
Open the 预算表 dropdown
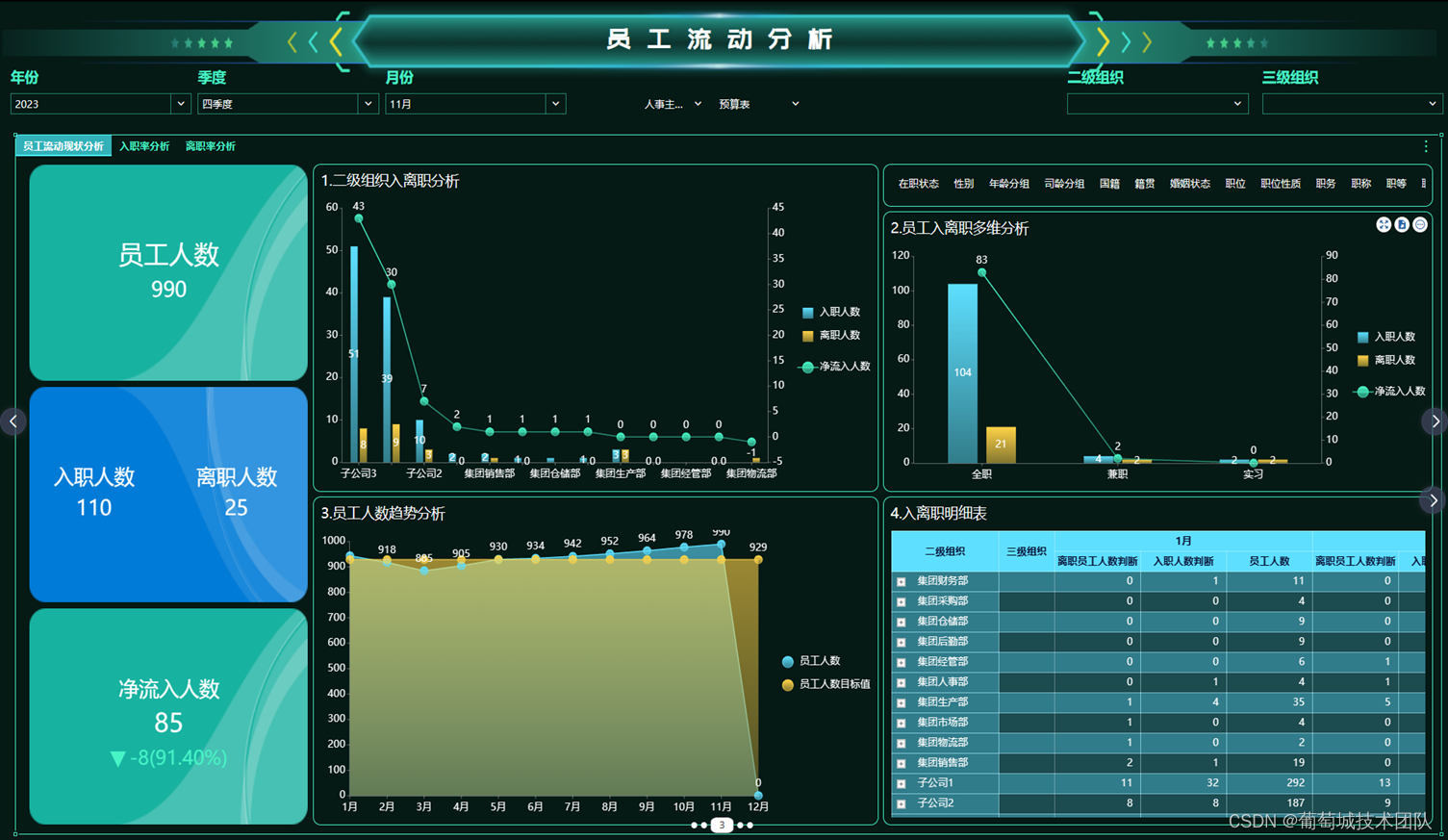pyautogui.click(x=759, y=104)
